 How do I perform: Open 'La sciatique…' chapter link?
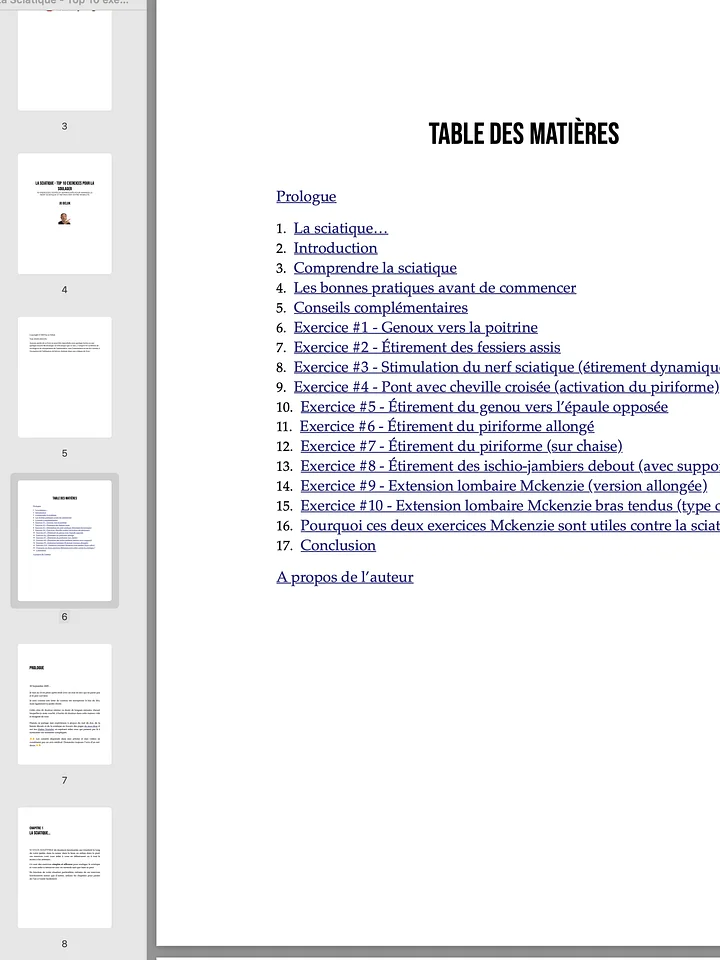click(x=340, y=228)
